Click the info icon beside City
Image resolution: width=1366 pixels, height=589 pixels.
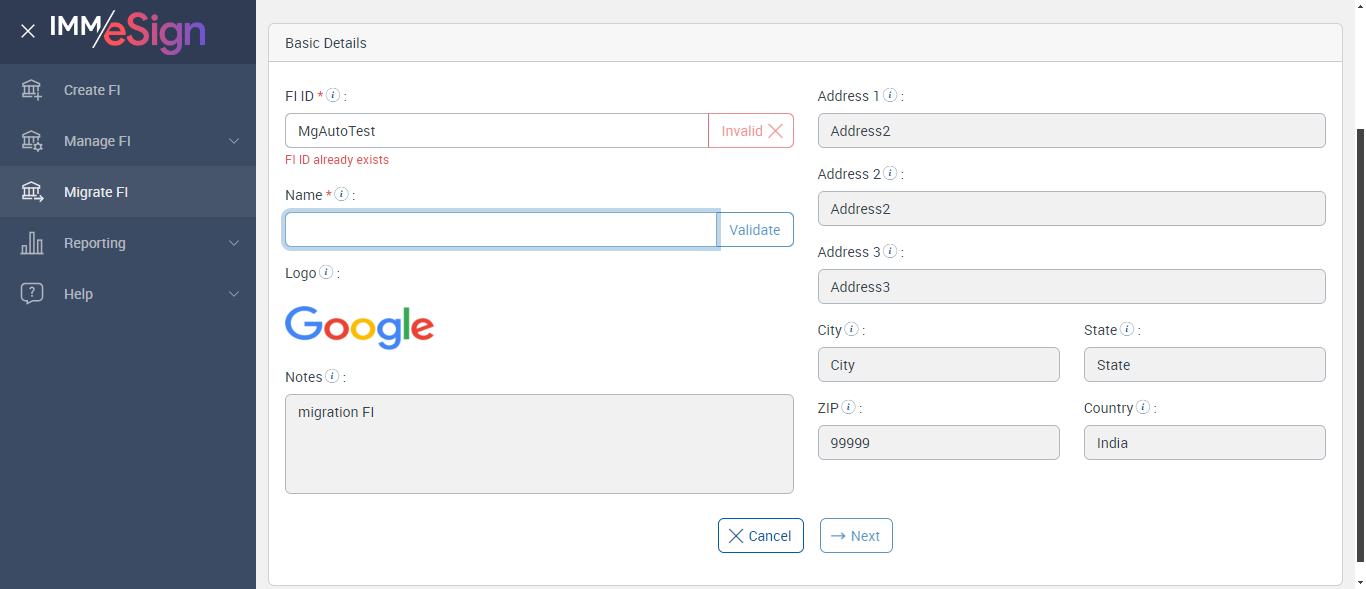[x=851, y=330]
